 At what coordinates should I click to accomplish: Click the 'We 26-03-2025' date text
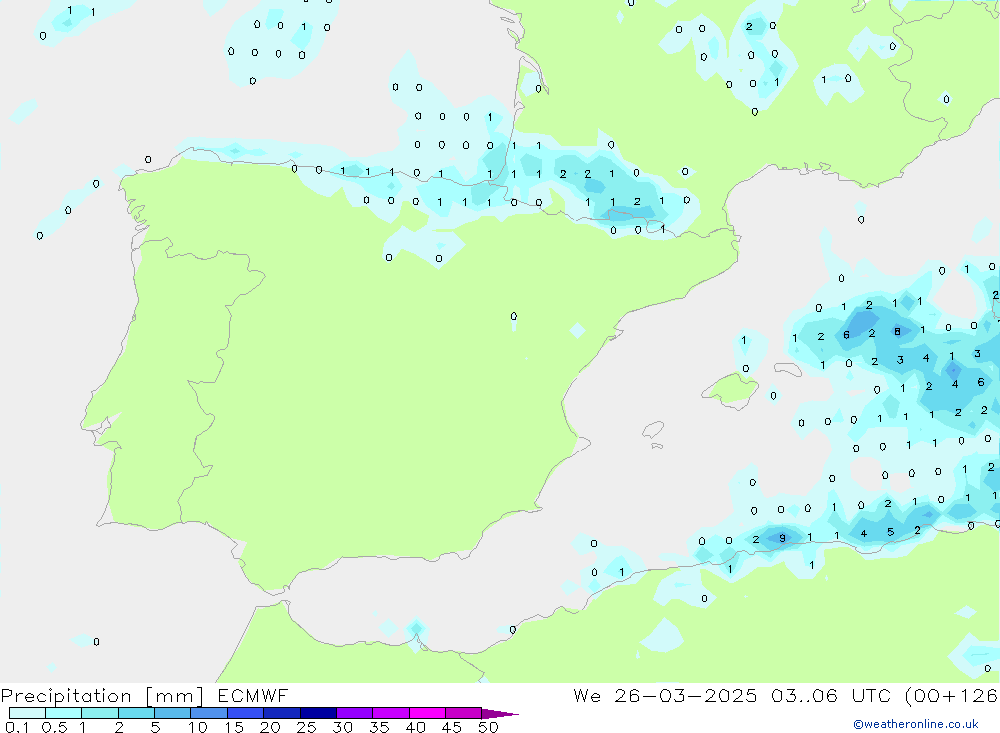[x=665, y=696]
